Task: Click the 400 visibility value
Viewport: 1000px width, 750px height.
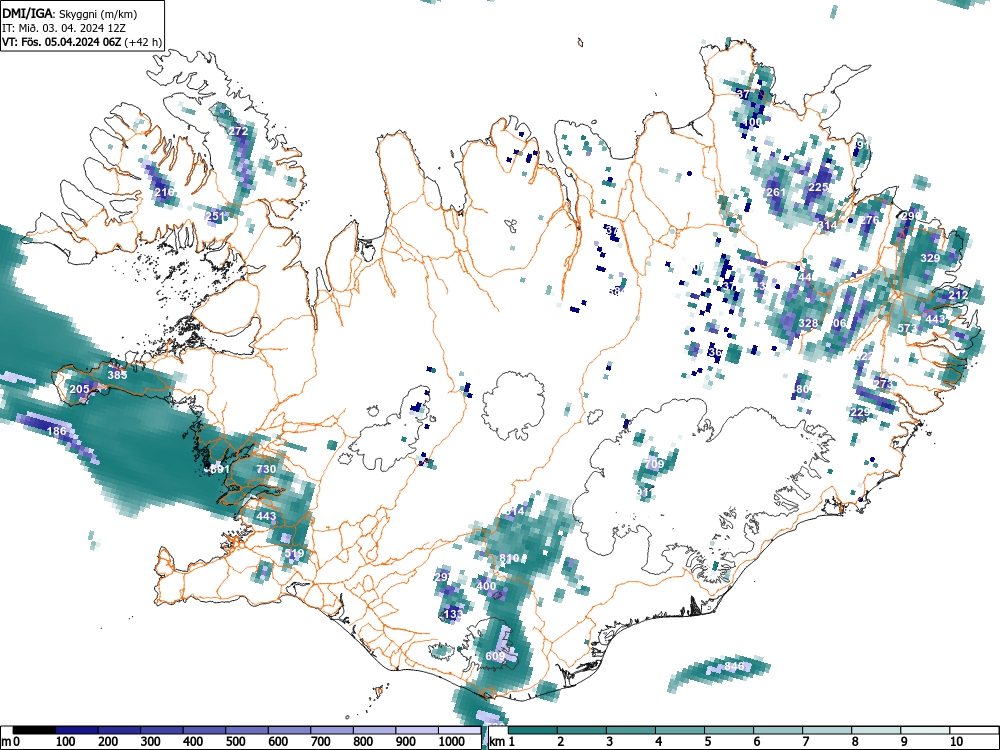Action: 486,585
